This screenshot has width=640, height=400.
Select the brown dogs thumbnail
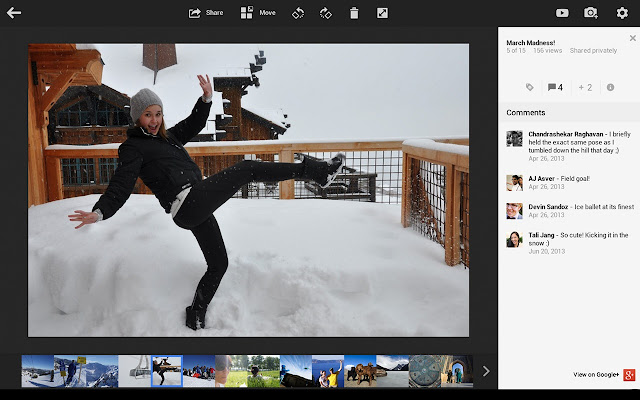point(360,371)
